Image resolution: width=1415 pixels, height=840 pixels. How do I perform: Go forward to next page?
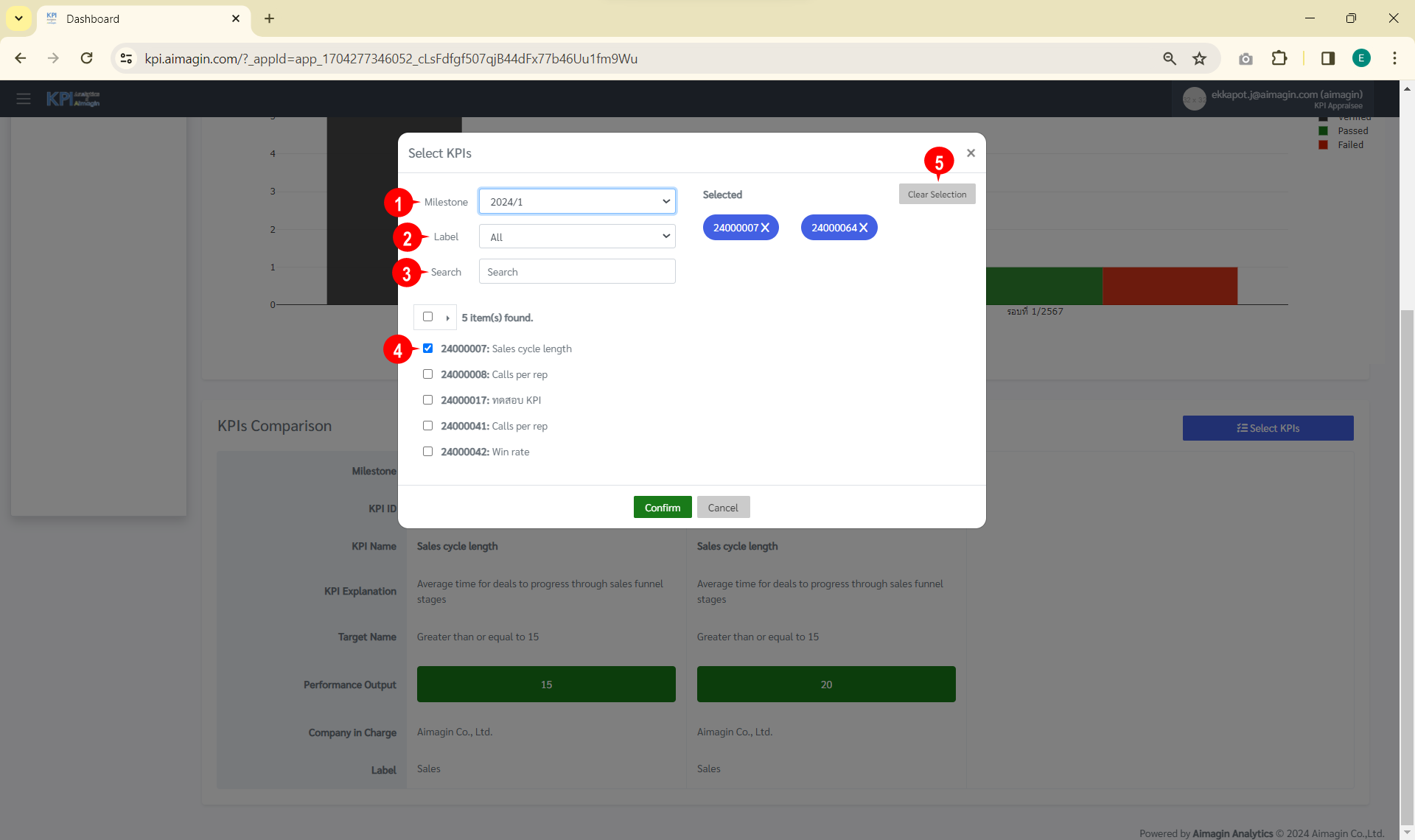pos(53,58)
